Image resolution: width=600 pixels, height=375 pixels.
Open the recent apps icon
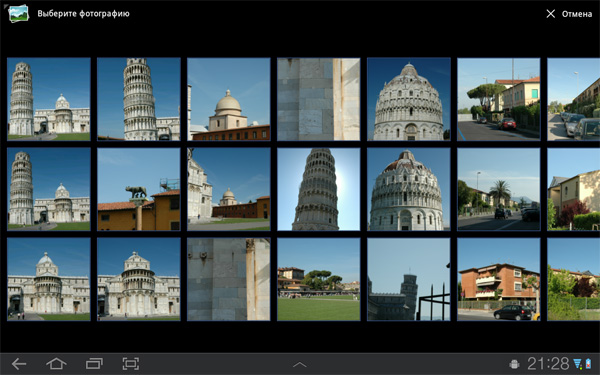(x=94, y=364)
